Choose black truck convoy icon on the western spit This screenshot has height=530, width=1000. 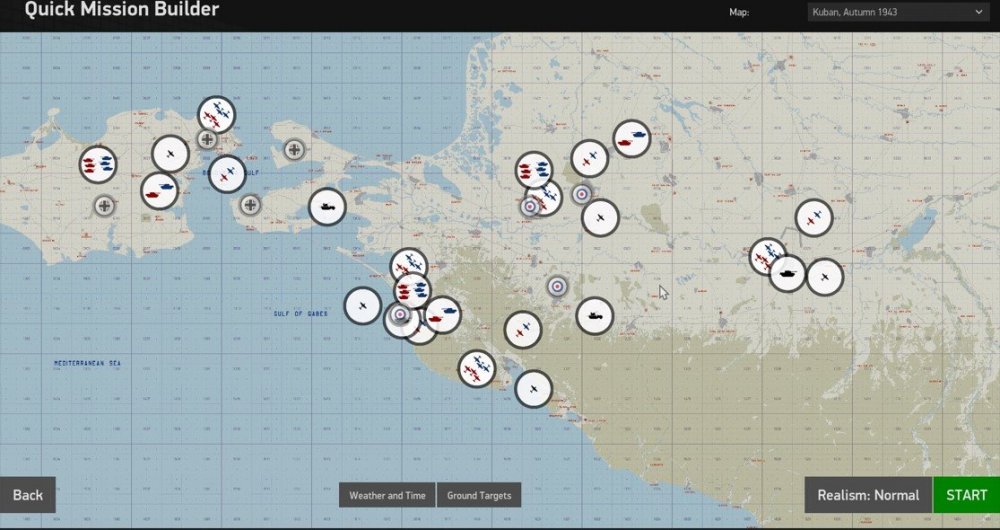click(327, 207)
